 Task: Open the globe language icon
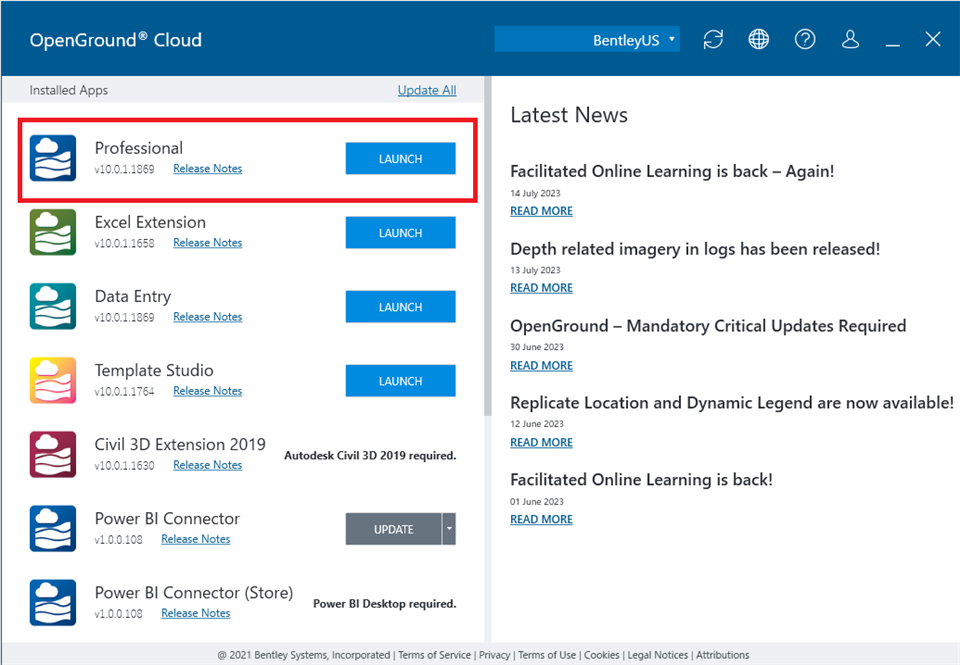[x=759, y=40]
